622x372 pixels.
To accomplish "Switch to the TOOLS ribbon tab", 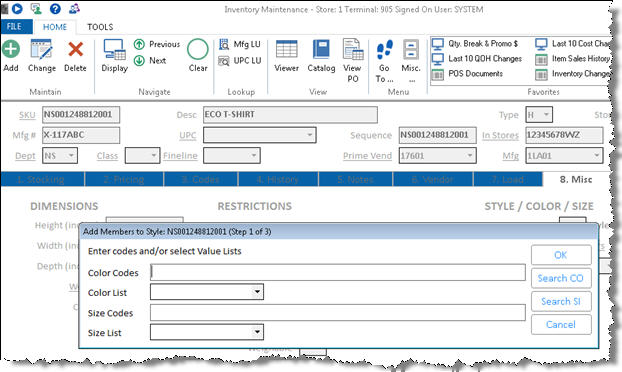I will [x=100, y=27].
